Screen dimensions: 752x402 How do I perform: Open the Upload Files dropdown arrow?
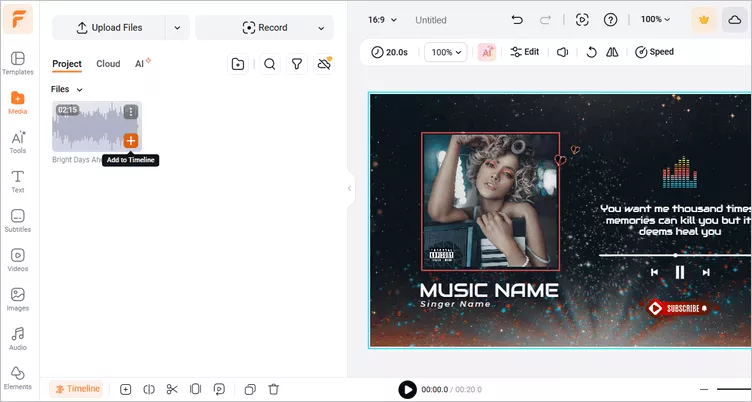(177, 28)
